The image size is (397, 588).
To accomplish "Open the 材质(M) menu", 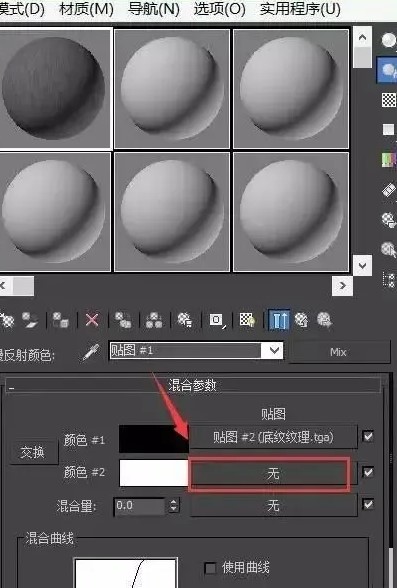I will tap(86, 9).
